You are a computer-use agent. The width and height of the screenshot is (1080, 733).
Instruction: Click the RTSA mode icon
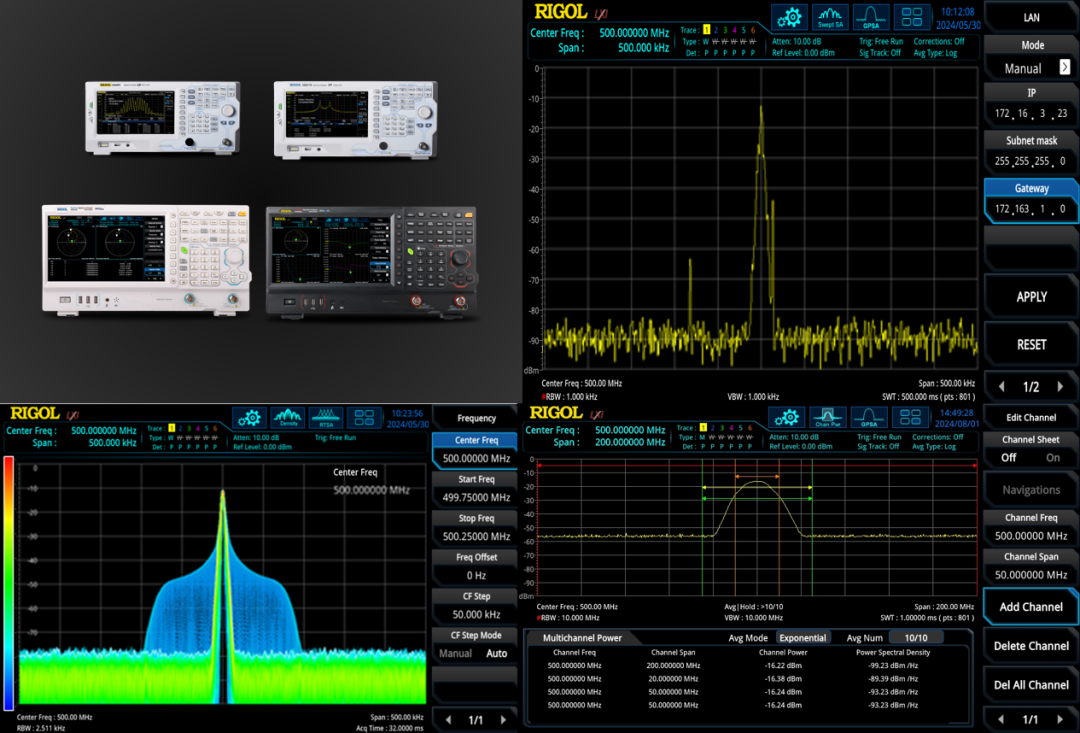(327, 418)
